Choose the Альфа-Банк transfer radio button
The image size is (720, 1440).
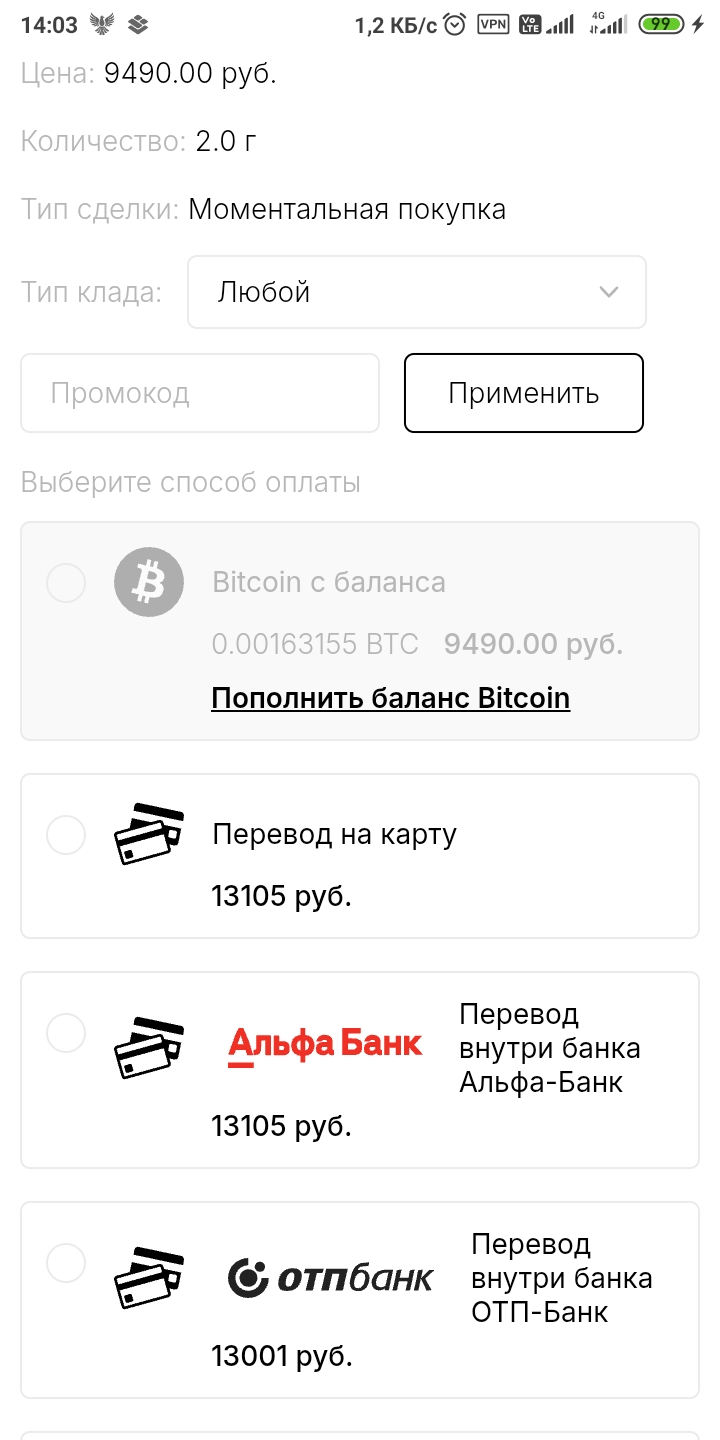[x=66, y=1033]
